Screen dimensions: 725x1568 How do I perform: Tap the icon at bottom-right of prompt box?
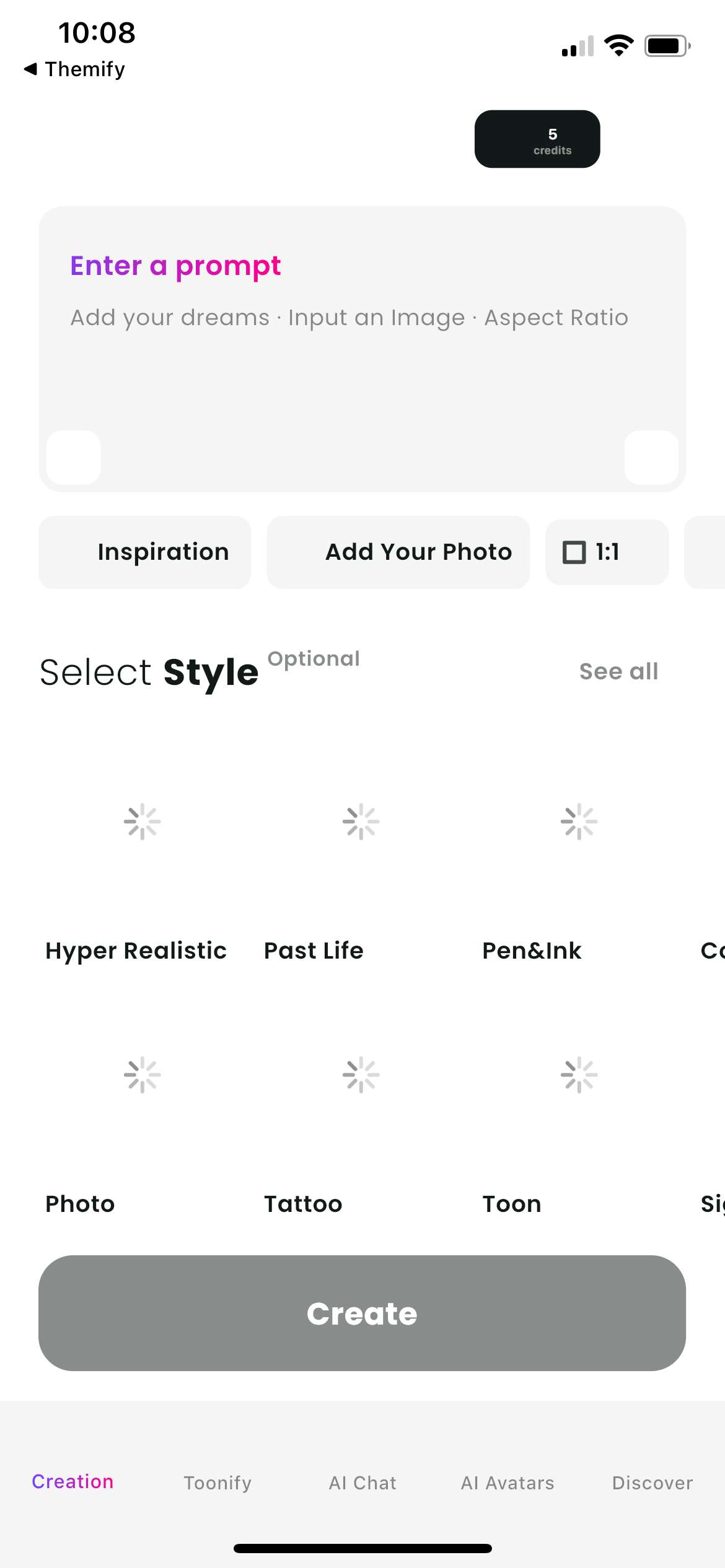point(652,458)
